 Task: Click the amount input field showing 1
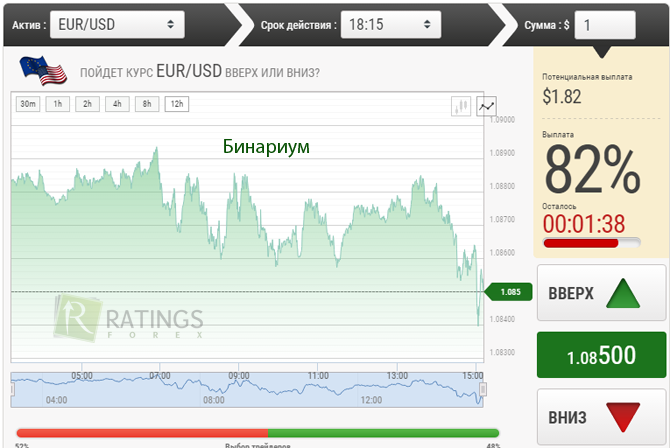605,25
